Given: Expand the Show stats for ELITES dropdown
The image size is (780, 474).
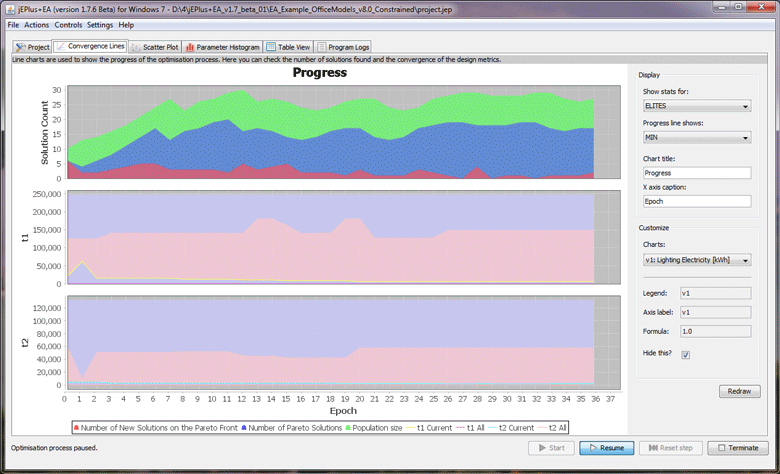Looking at the screenshot, I should [x=696, y=106].
